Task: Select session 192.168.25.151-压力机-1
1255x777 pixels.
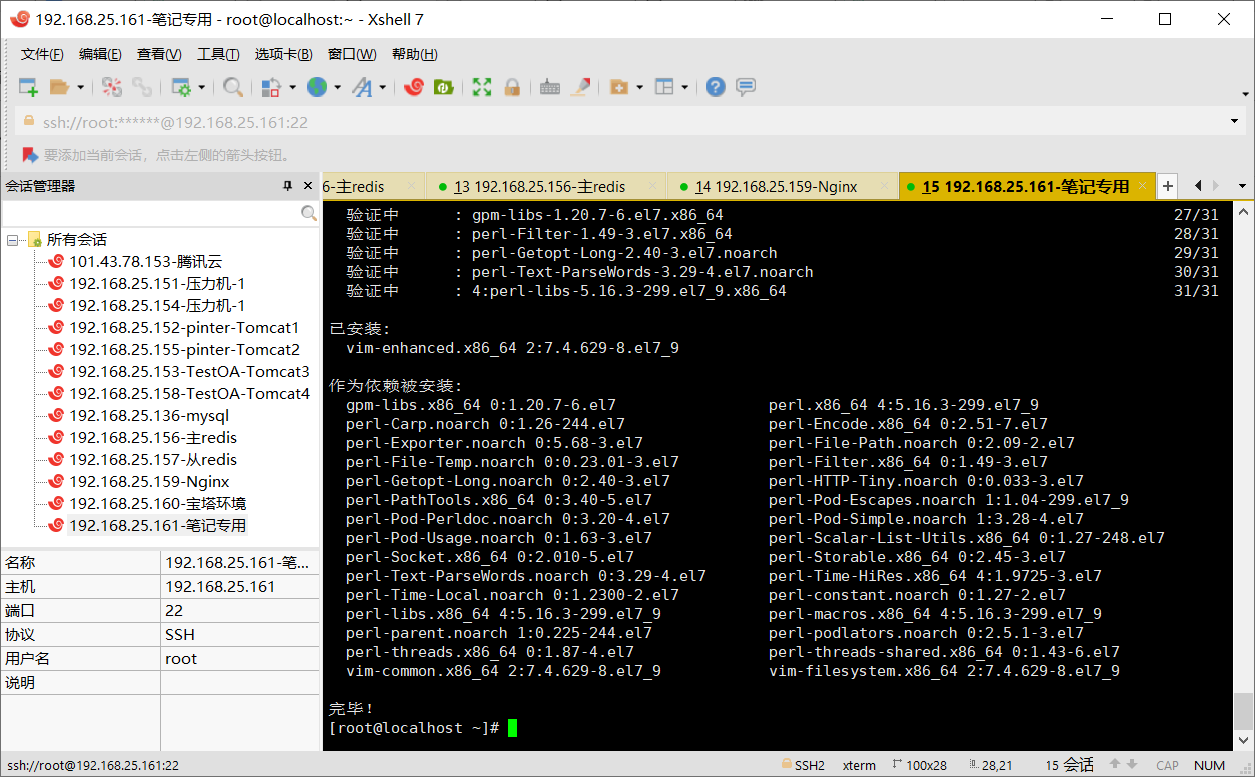Action: coord(157,284)
